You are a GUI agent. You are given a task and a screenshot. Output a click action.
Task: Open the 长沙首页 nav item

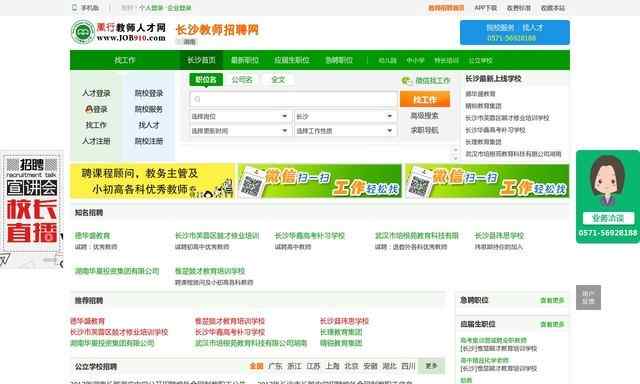[201, 60]
